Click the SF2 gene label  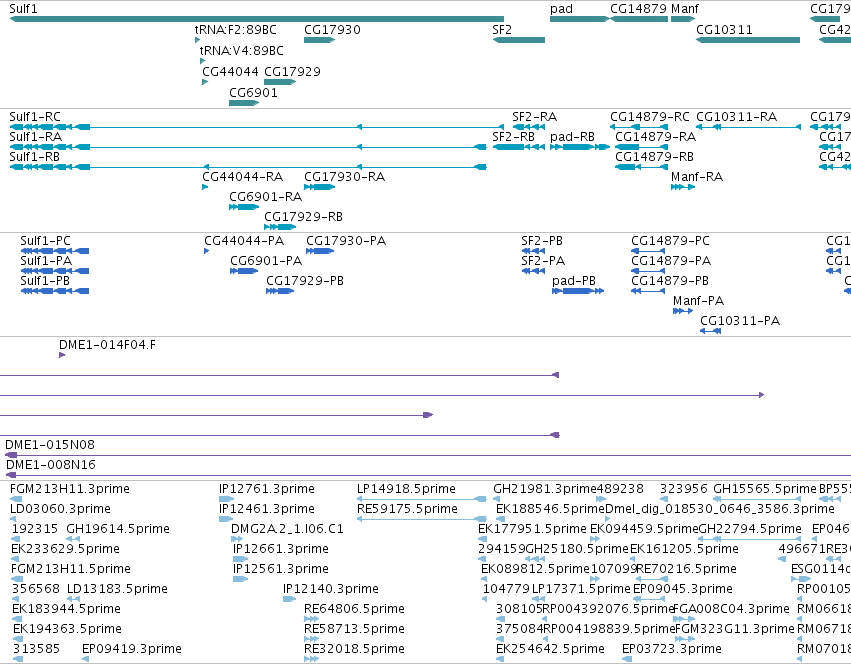(502, 29)
